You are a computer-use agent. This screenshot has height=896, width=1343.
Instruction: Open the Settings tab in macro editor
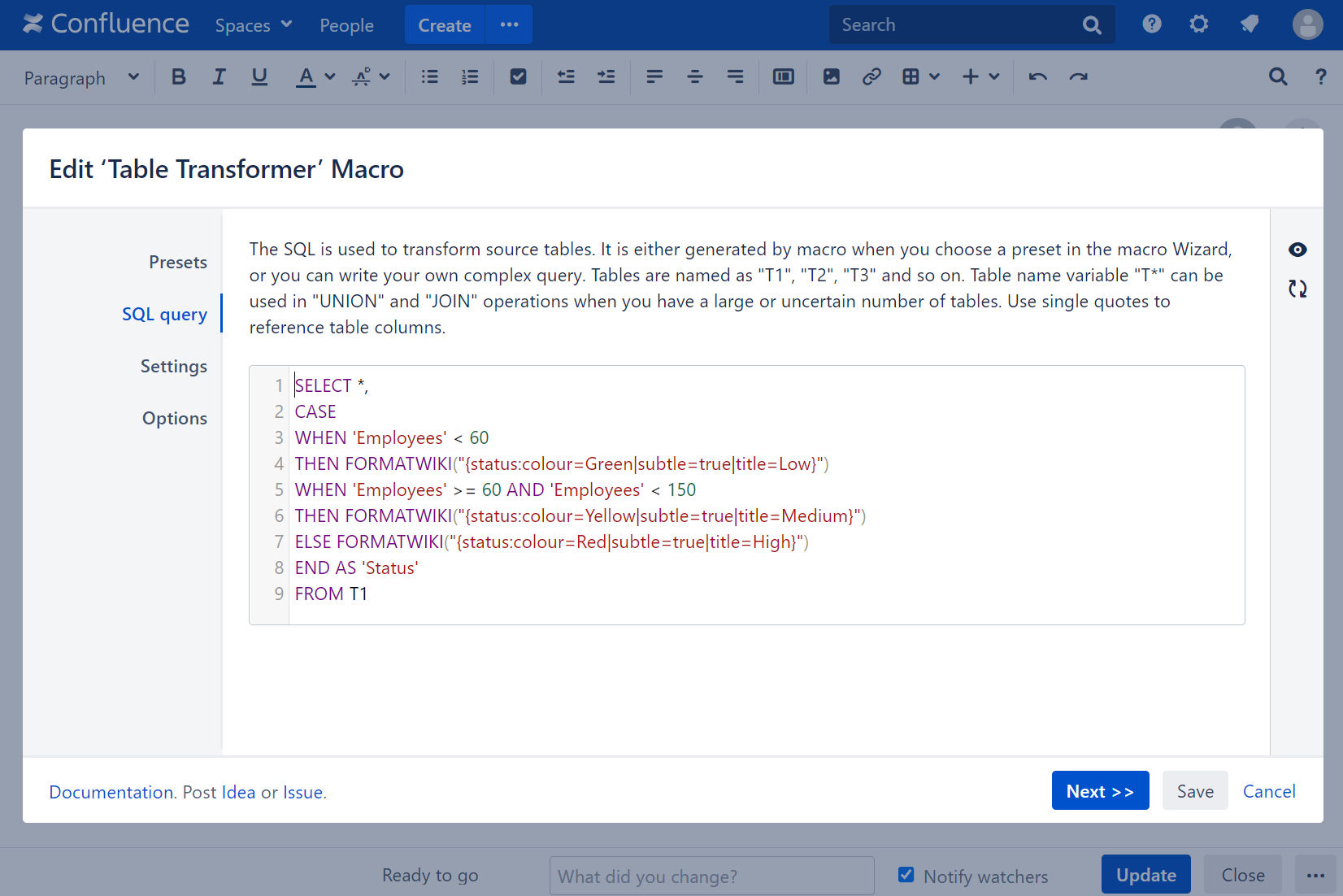tap(173, 367)
